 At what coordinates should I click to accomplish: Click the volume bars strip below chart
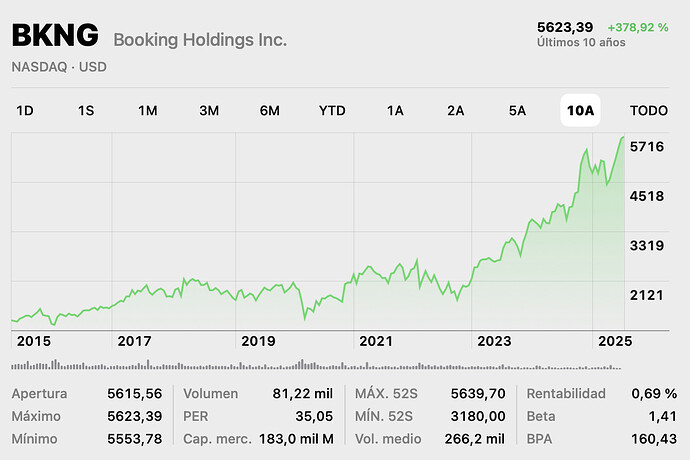tap(316, 365)
